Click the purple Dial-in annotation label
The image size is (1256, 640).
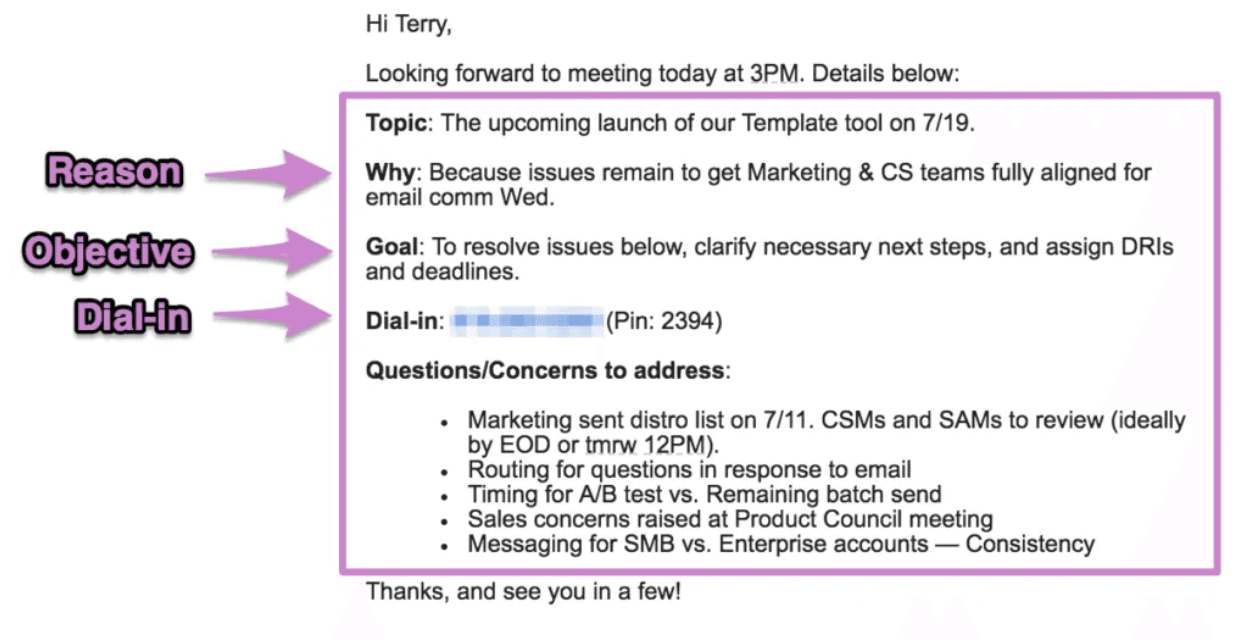point(132,317)
